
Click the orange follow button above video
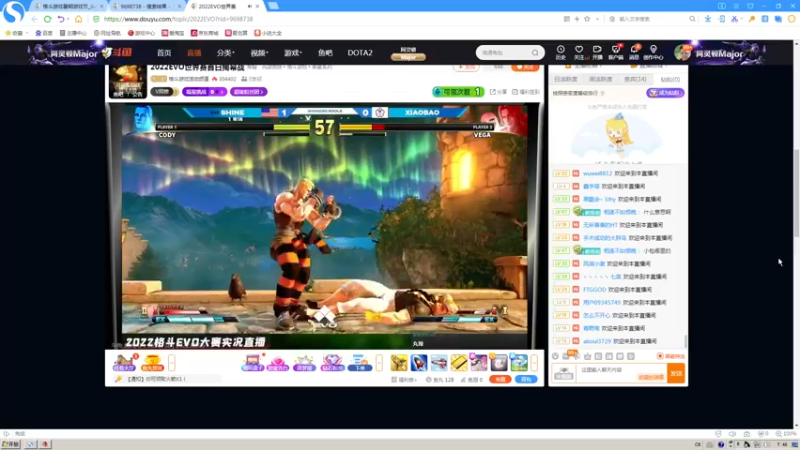(525, 67)
